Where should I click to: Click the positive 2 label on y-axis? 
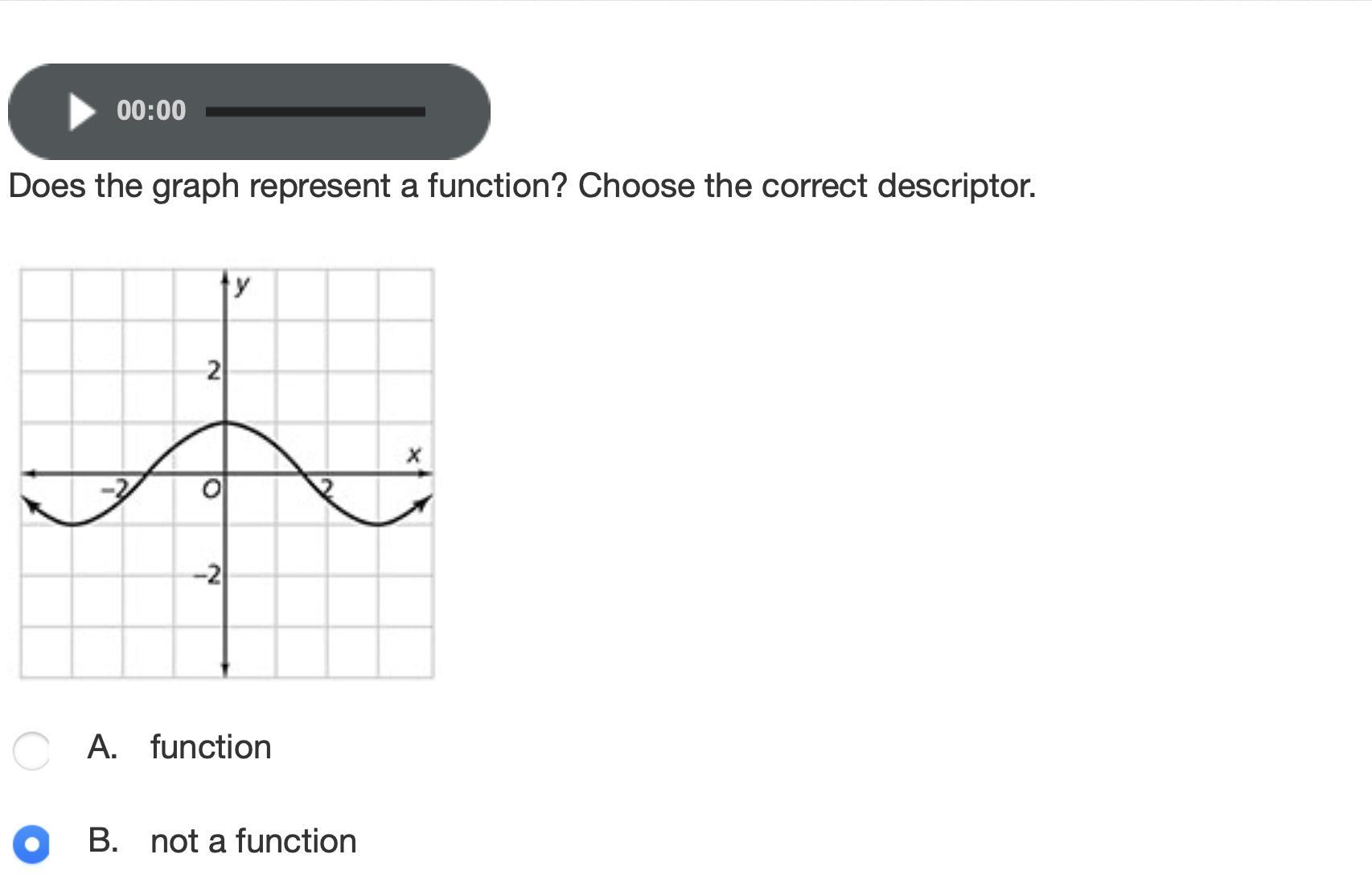click(213, 371)
